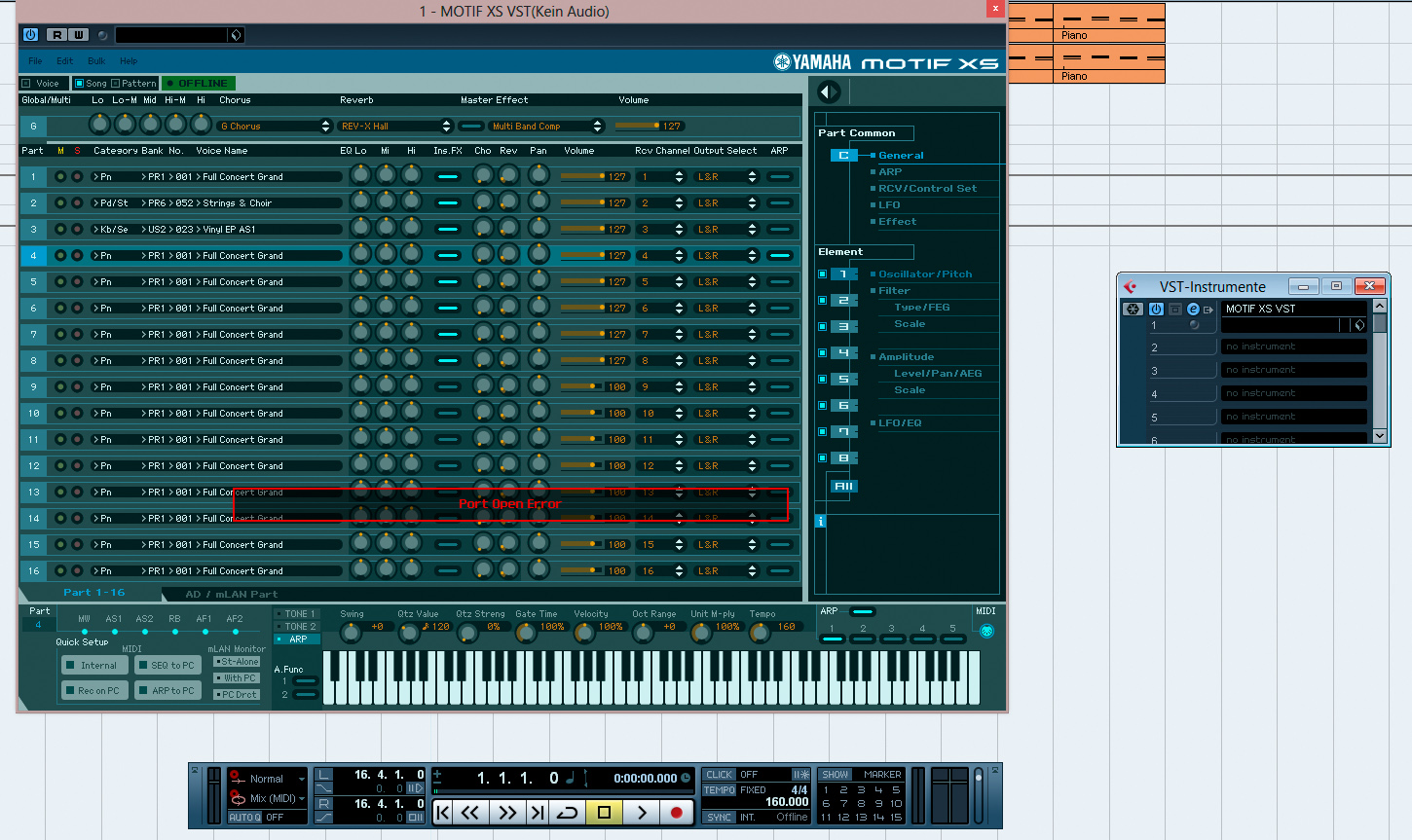Click the transport Play button
The image size is (1412, 840).
click(x=641, y=812)
